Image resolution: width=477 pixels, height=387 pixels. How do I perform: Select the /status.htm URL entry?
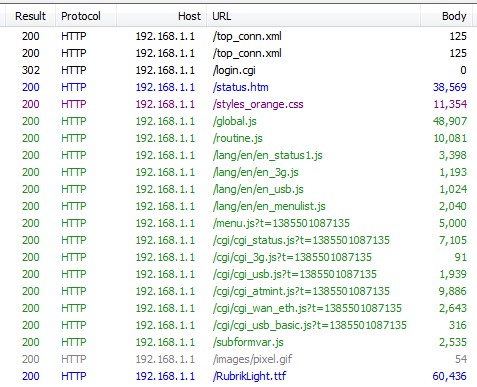(240, 87)
